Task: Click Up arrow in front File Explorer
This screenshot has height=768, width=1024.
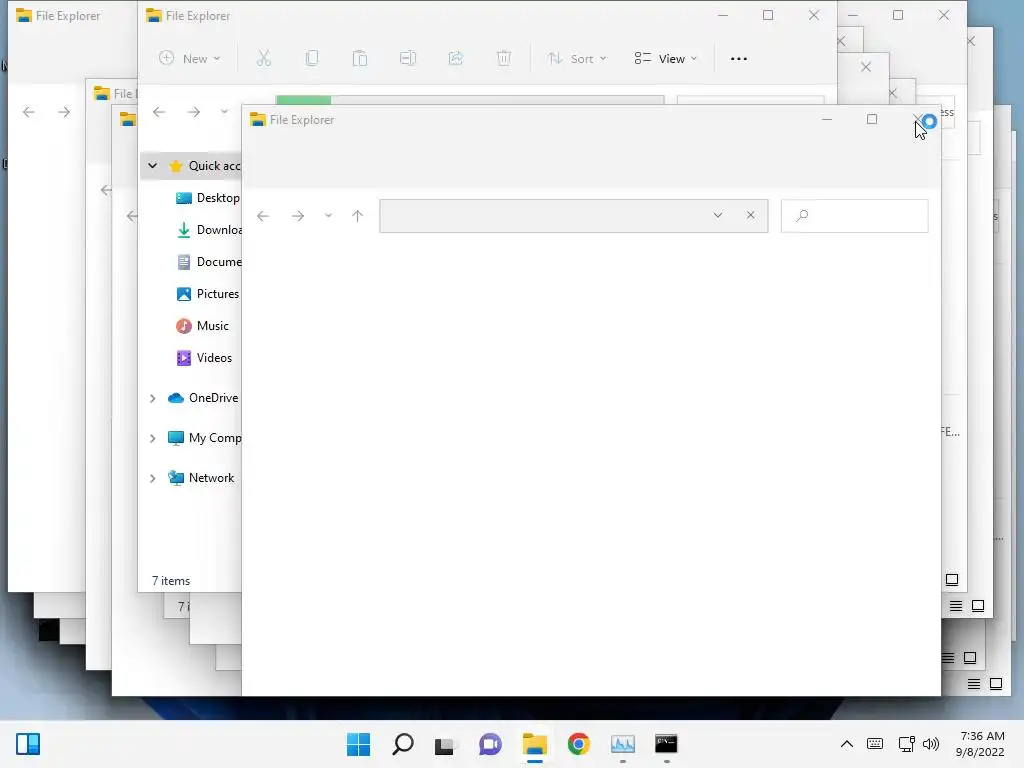Action: coord(357,216)
